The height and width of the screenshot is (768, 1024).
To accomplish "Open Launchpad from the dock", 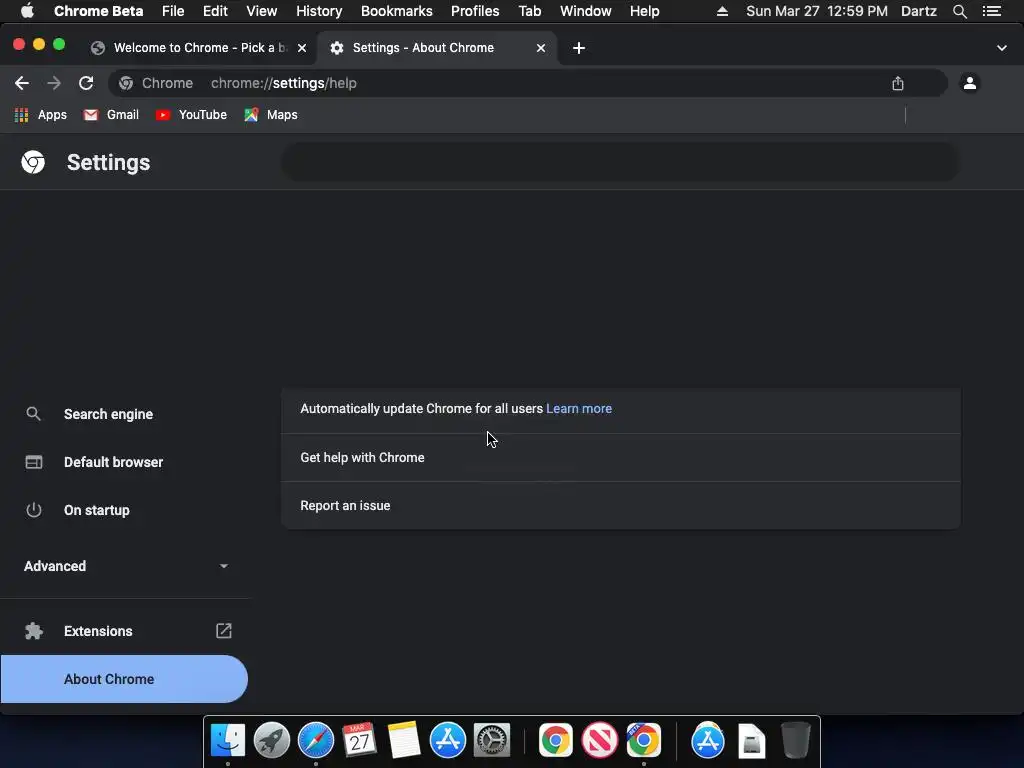I will click(x=272, y=741).
